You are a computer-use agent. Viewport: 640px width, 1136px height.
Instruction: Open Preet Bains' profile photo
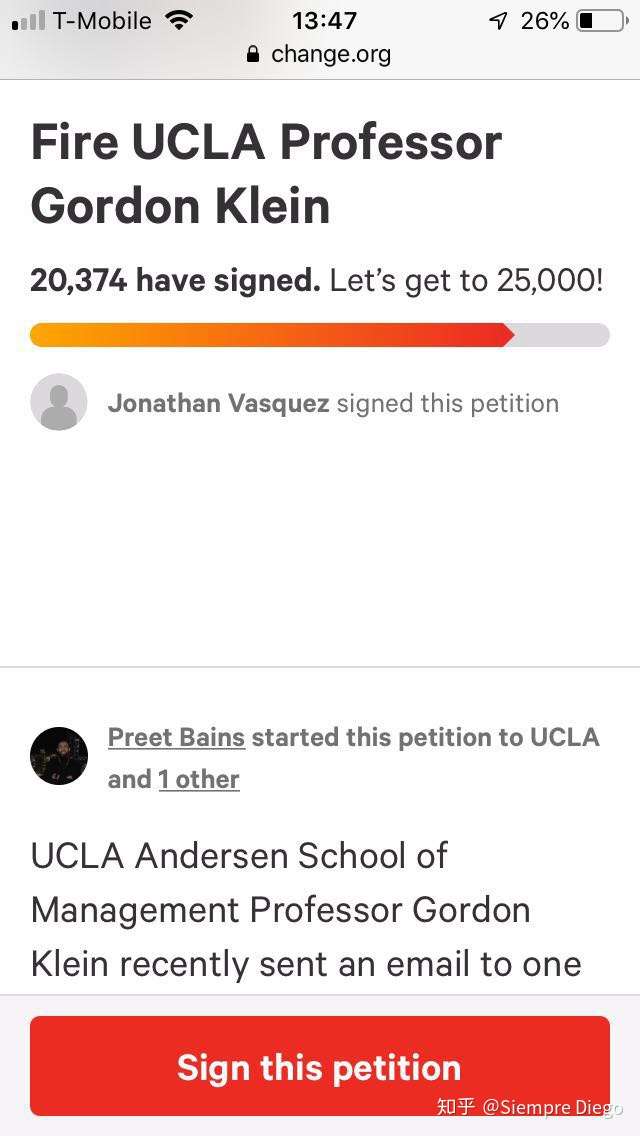point(59,756)
